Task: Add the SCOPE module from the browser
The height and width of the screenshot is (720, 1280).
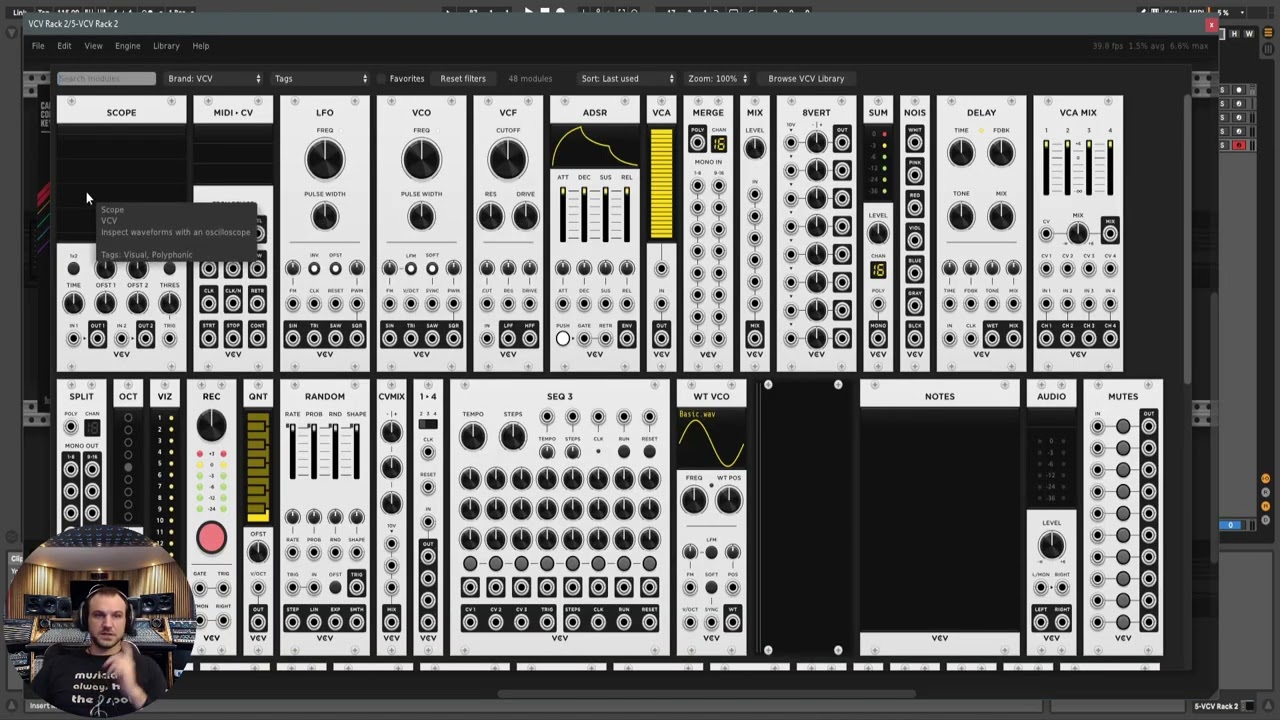Action: (121, 234)
